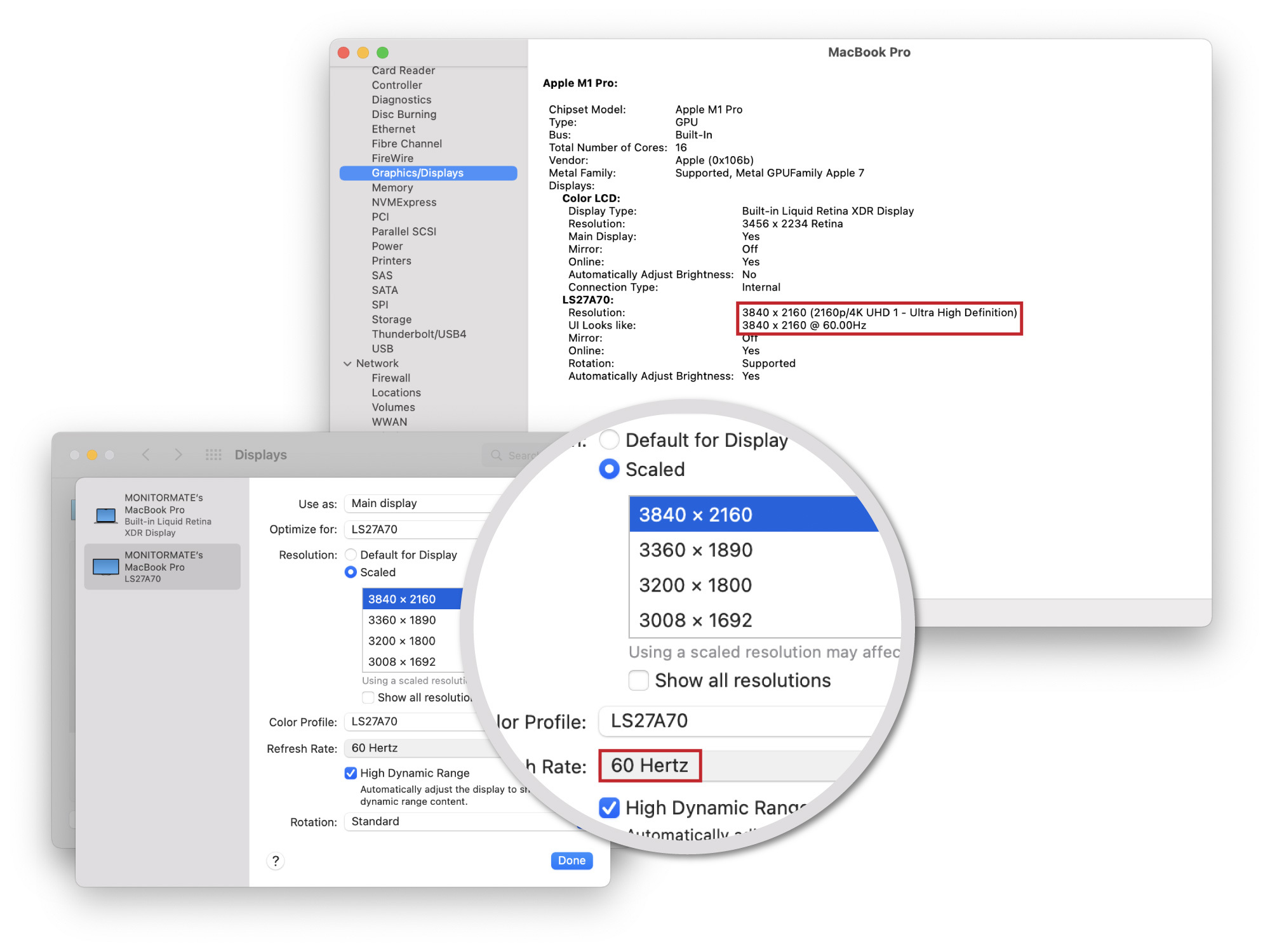Click the forward arrow in Displays toolbar
Viewport: 1270px width, 952px height.
pos(178,454)
